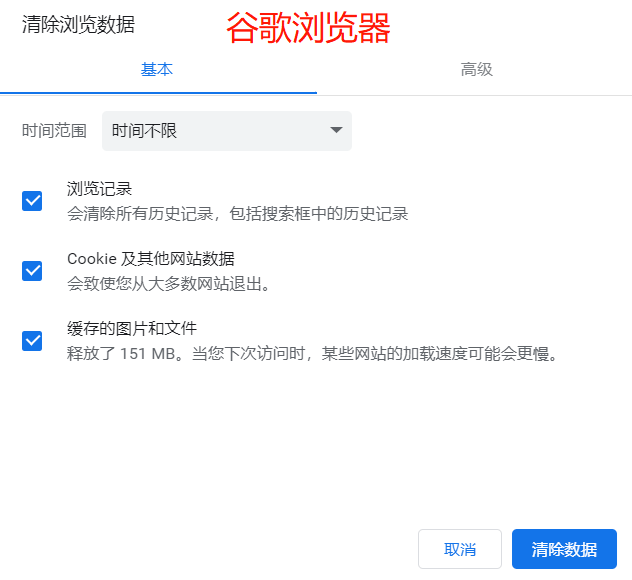Click the 缓存的图片和文件 label text
This screenshot has height=580, width=632.
pyautogui.click(x=132, y=328)
